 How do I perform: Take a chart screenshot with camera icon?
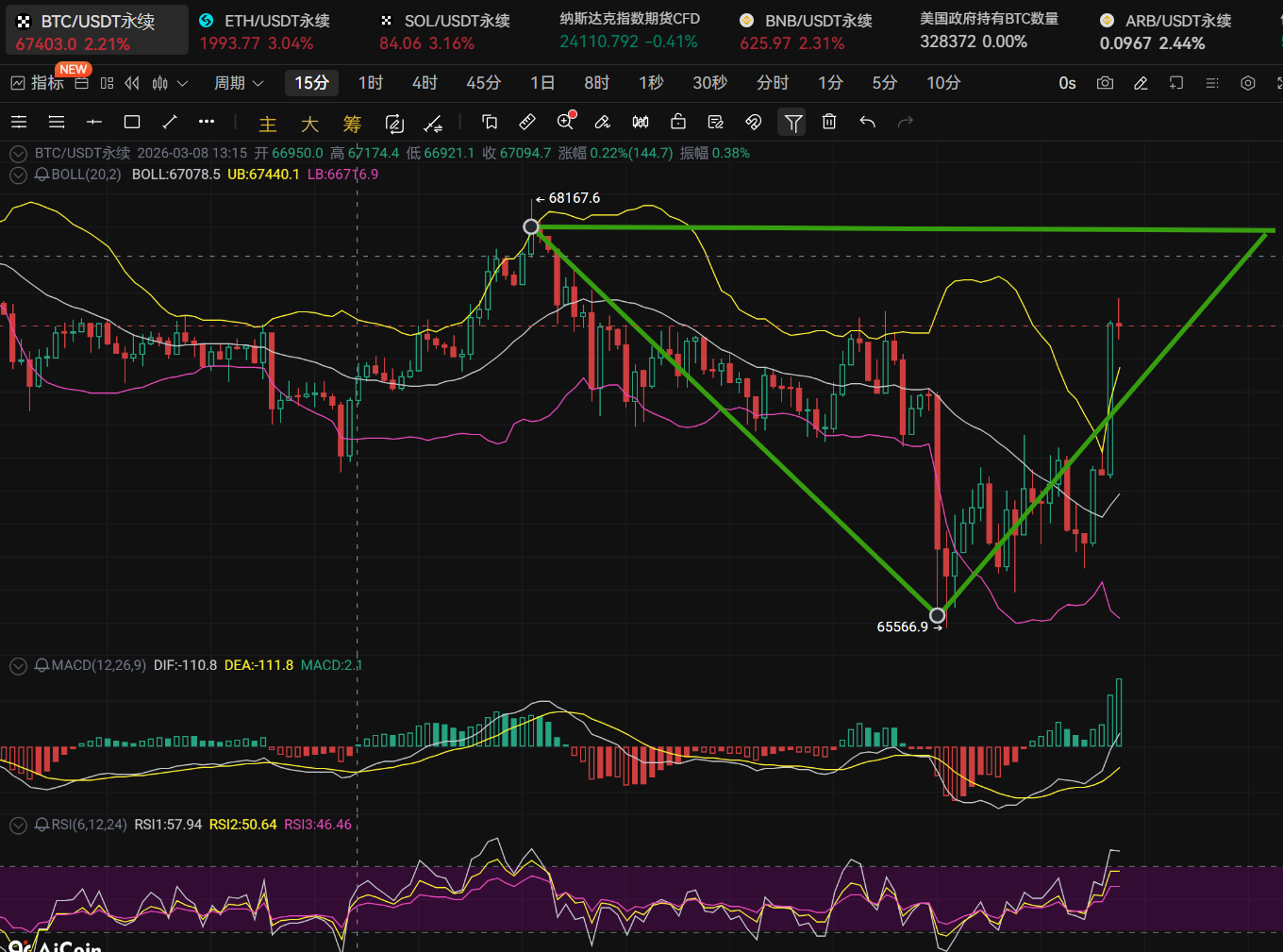tap(1105, 83)
